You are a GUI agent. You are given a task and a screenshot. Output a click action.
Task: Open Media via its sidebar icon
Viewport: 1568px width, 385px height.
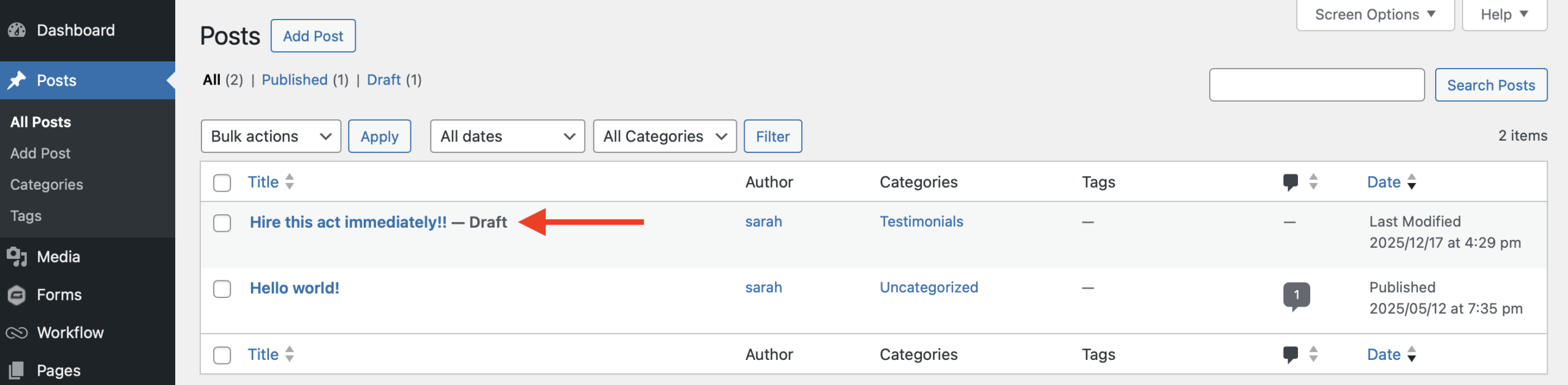click(x=17, y=256)
